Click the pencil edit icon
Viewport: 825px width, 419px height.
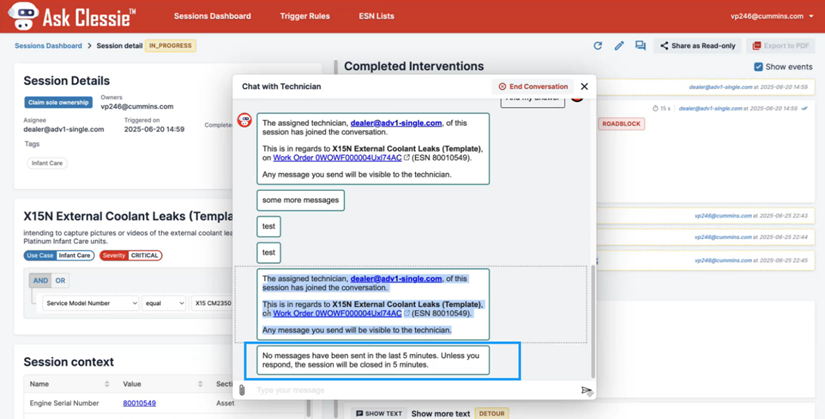[619, 46]
